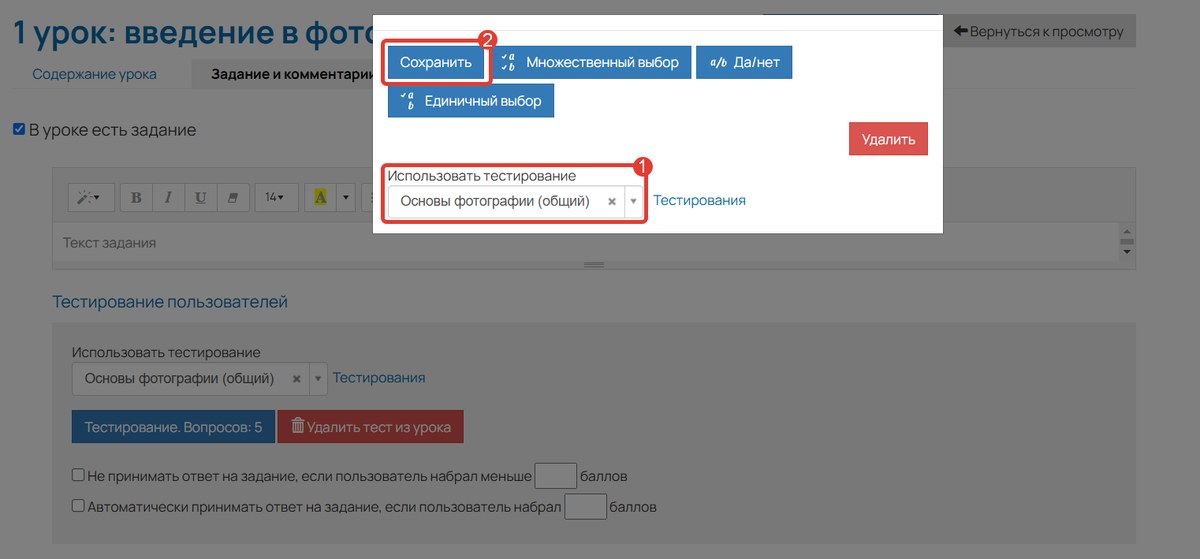This screenshot has width=1200, height=559.
Task: Open the font size 14 dropdown
Action: 274,197
